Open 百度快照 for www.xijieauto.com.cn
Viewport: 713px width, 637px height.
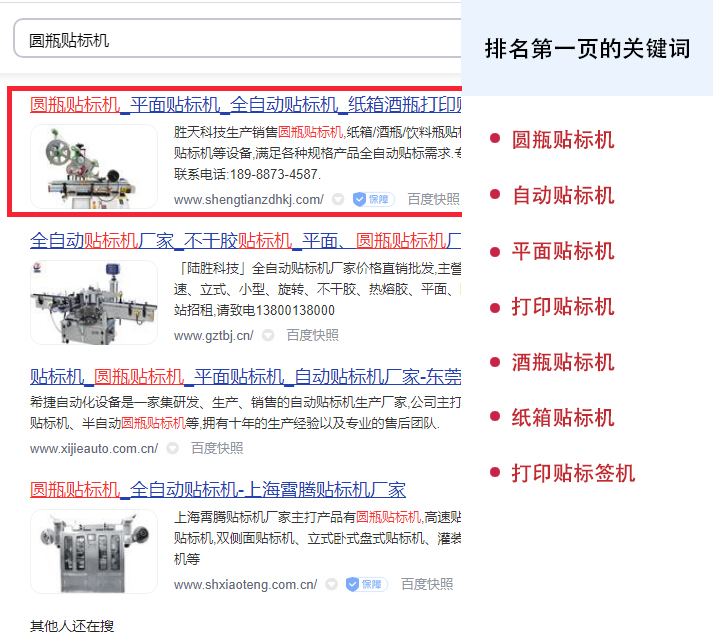[x=217, y=448]
